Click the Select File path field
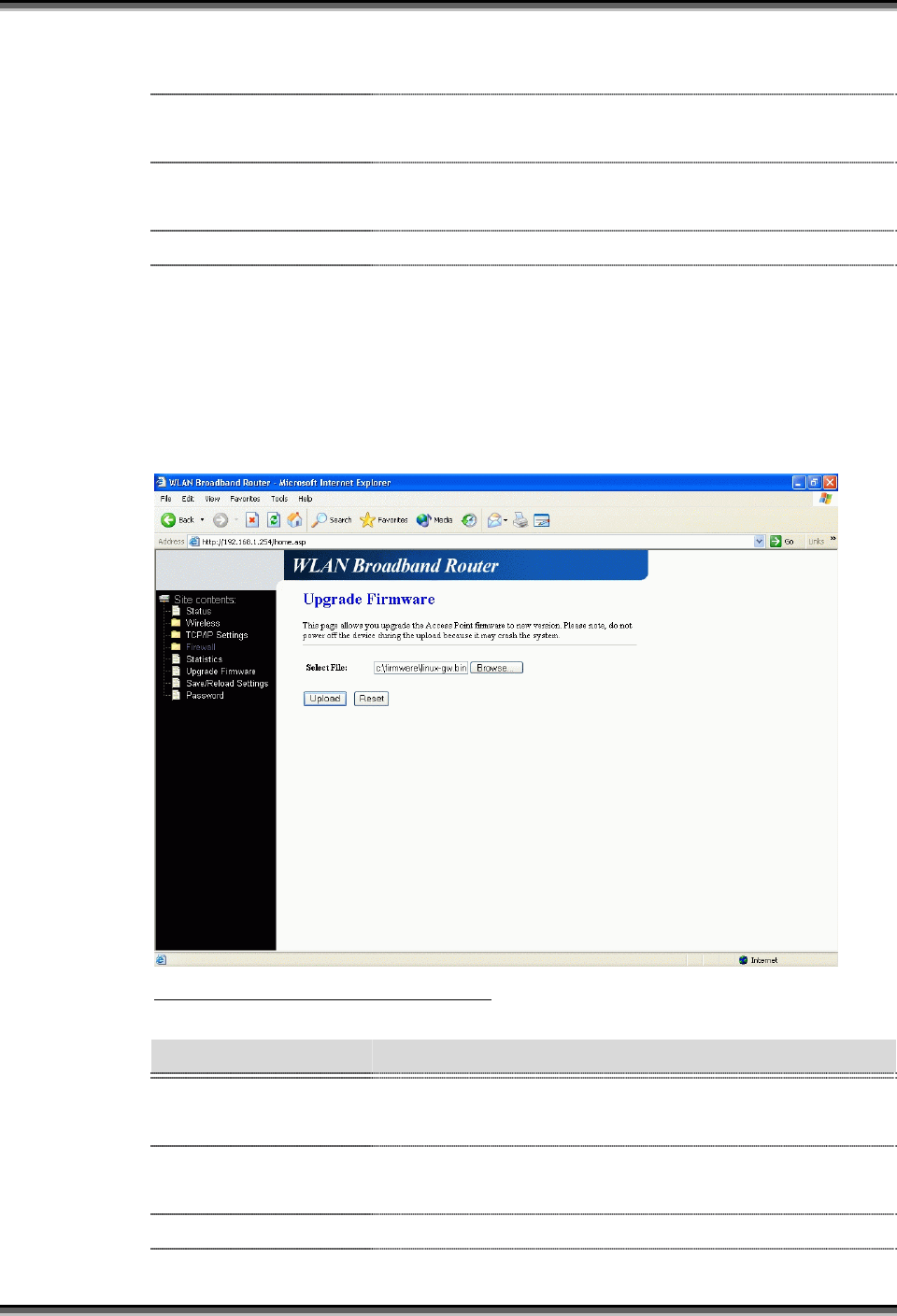The height and width of the screenshot is (1316, 897). pyautogui.click(x=420, y=668)
